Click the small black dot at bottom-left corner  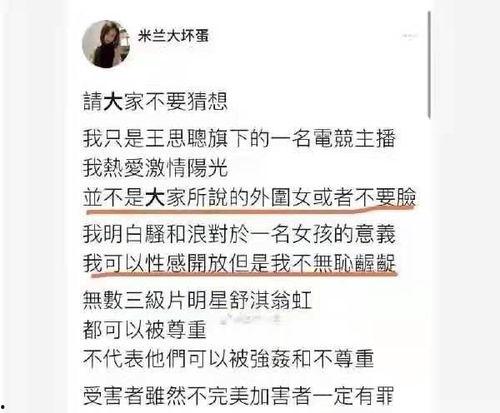2,407
